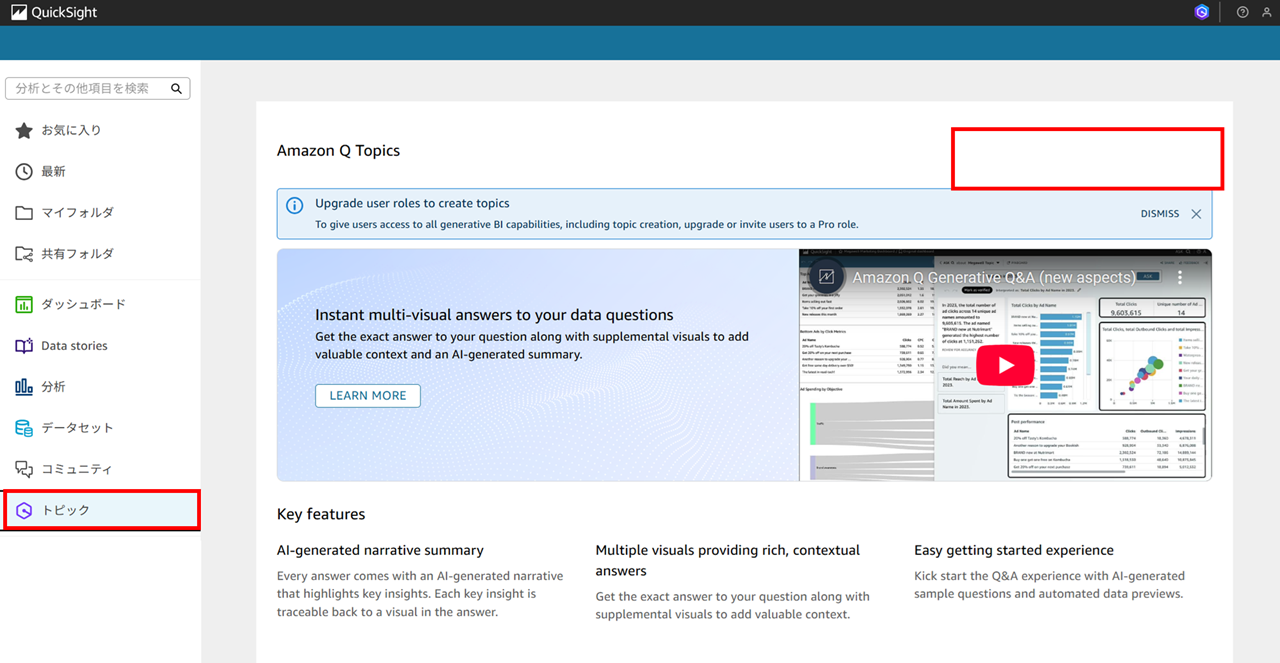Open the user account icon
The height and width of the screenshot is (663, 1280).
tap(1267, 12)
